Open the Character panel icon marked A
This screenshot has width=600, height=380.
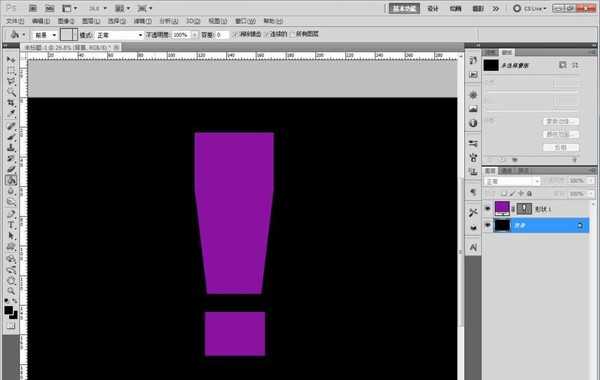pyautogui.click(x=473, y=248)
